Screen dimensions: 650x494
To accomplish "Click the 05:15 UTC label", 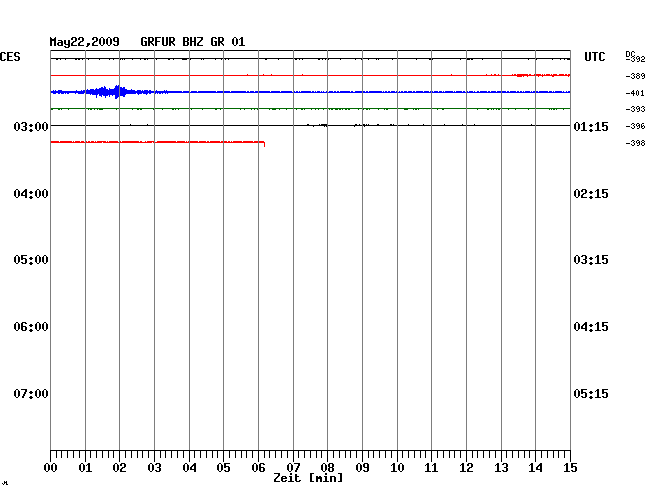I will [591, 393].
